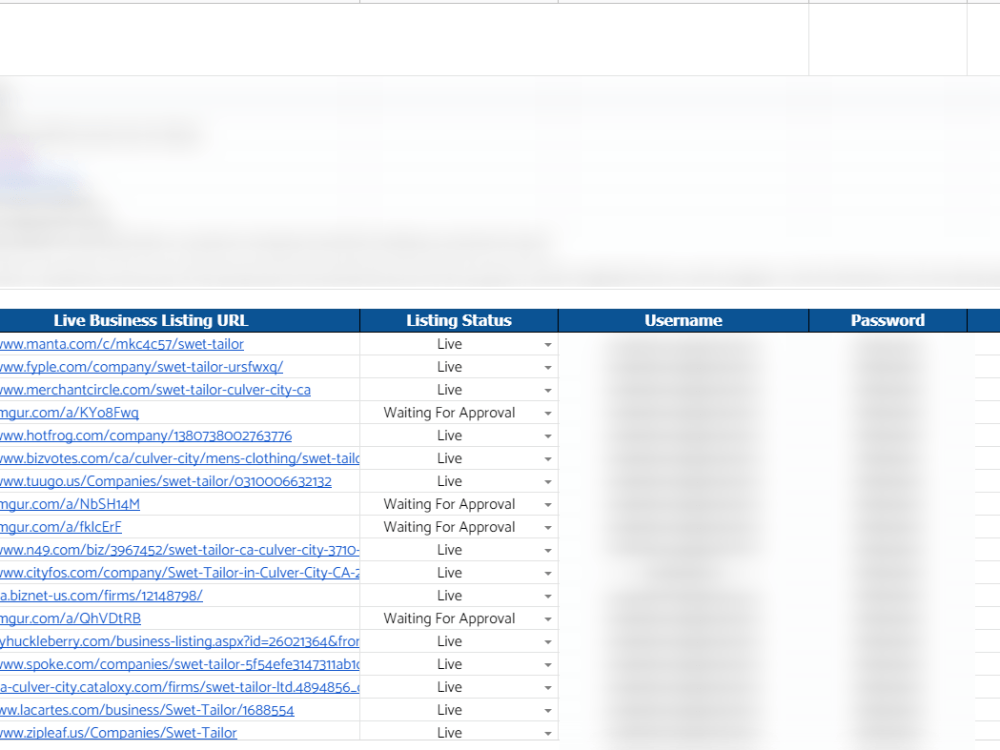Select the Live Business Listing URL header cell
Image resolution: width=1000 pixels, height=750 pixels.
(180, 321)
